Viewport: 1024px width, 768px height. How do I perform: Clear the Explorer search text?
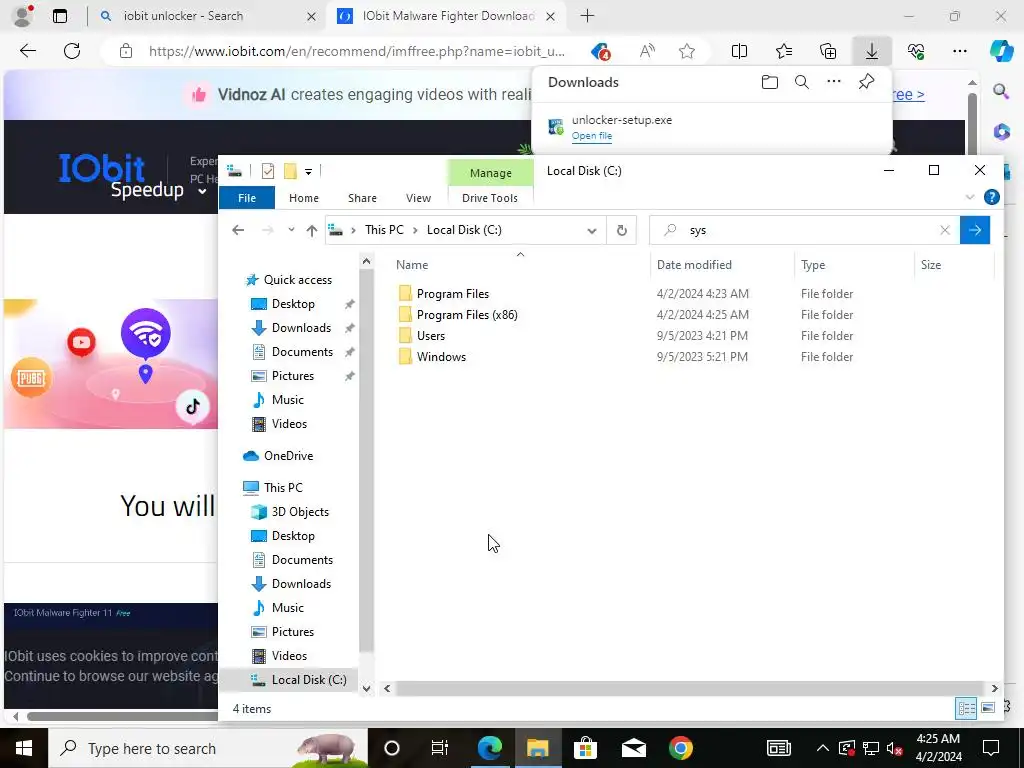tap(944, 230)
